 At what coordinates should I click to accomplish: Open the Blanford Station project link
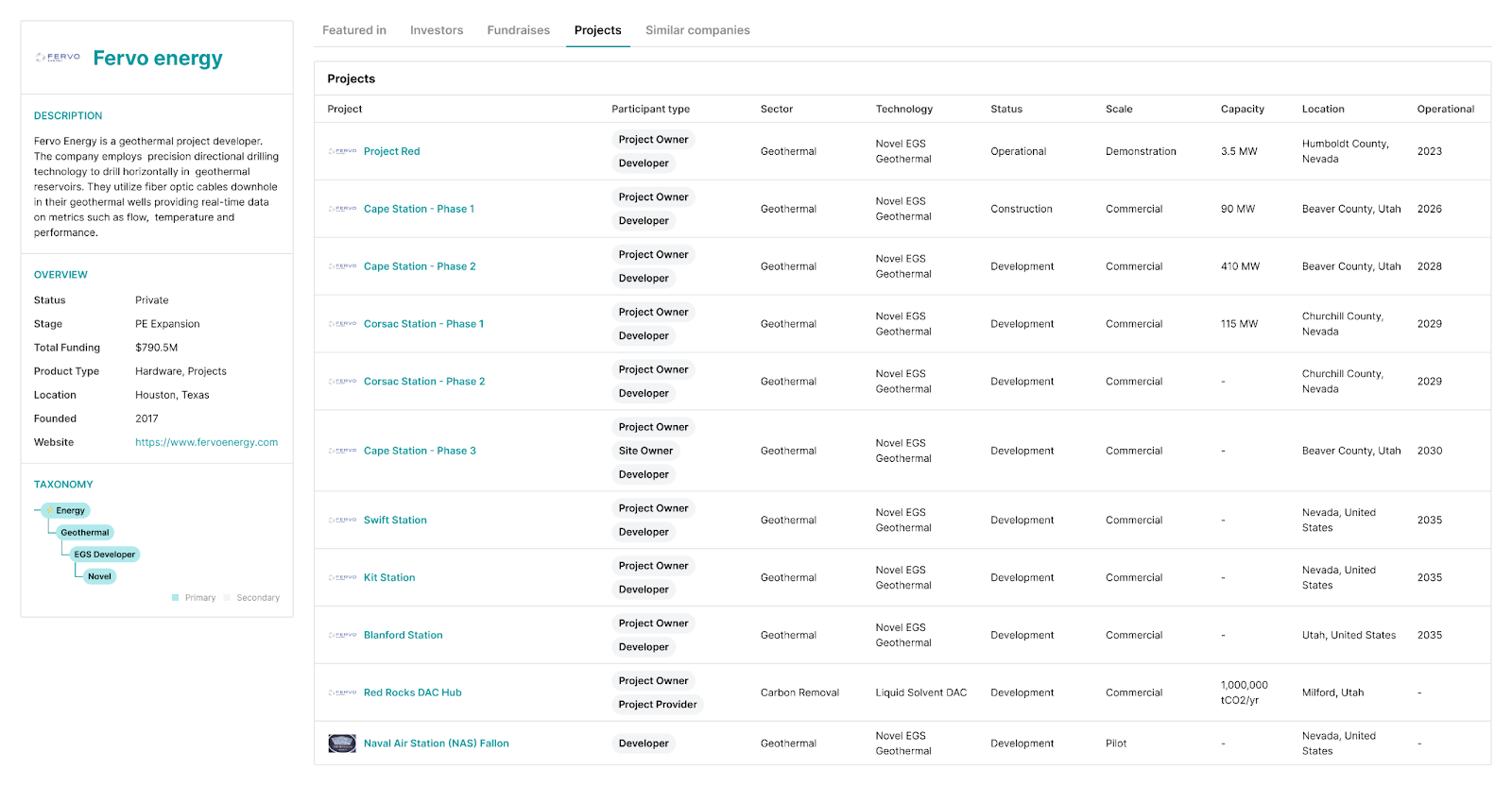(x=404, y=636)
